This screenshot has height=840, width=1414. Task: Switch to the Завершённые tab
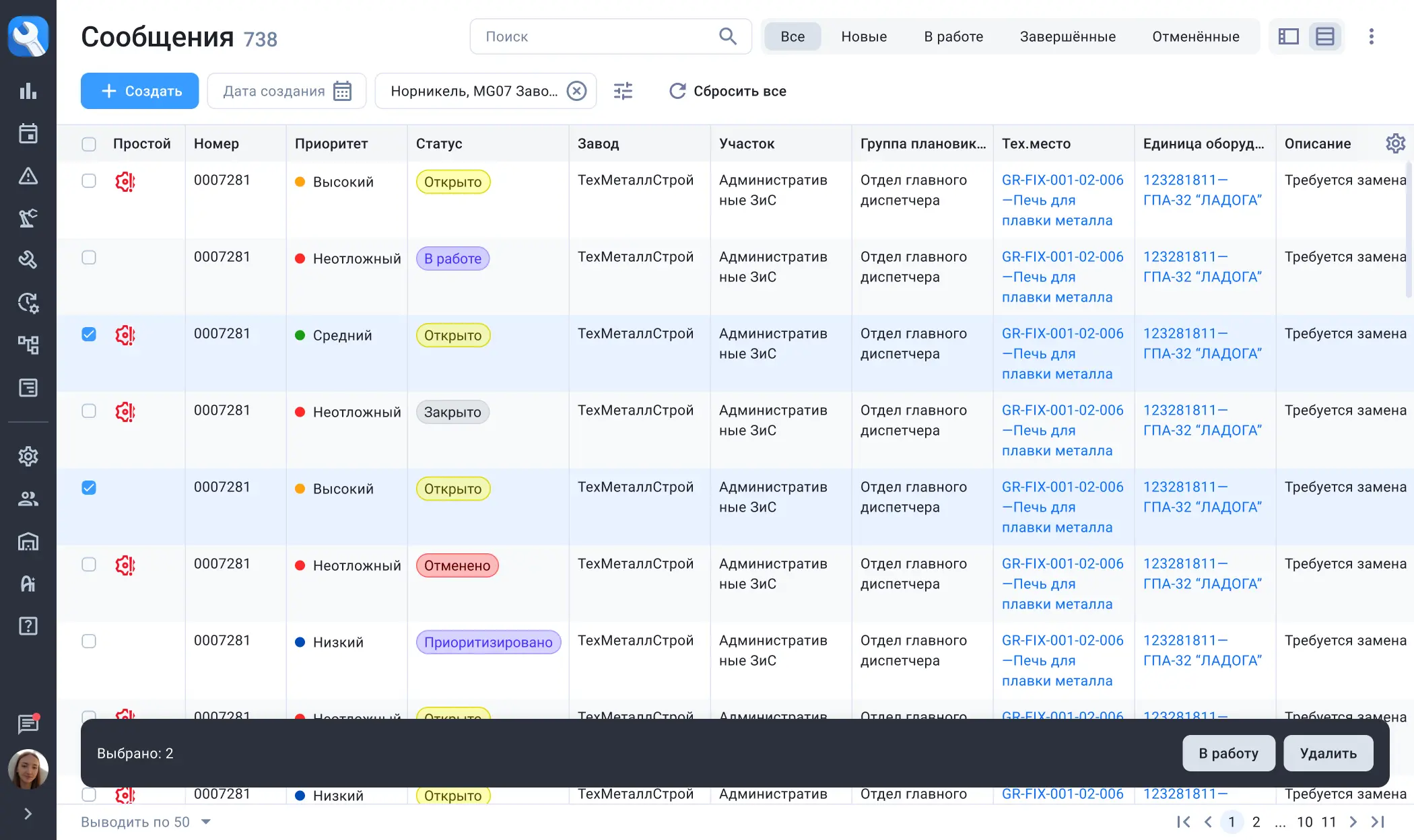[1067, 36]
